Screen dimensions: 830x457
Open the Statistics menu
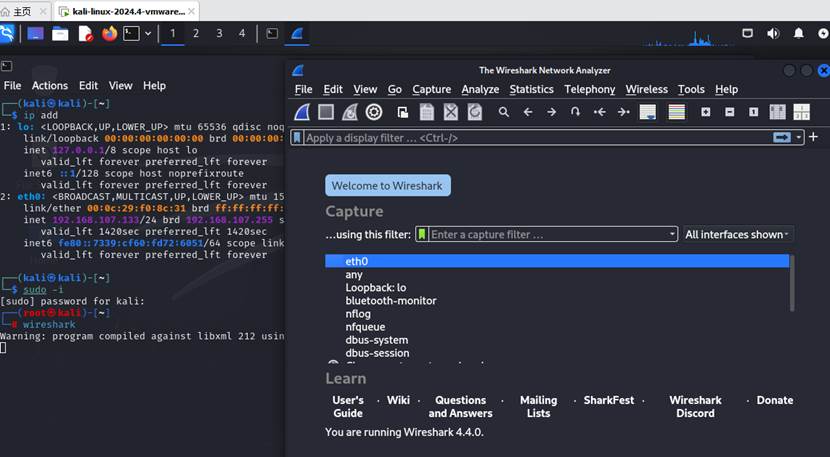click(531, 89)
